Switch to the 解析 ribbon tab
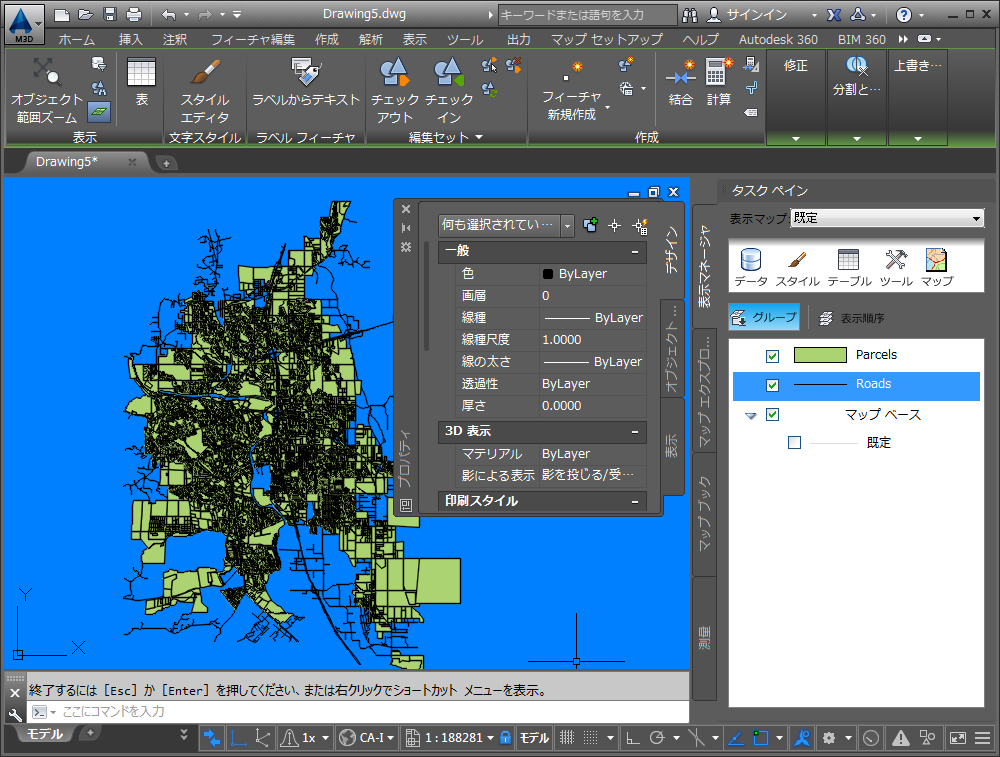Screen dimensions: 1000x757 point(369,40)
